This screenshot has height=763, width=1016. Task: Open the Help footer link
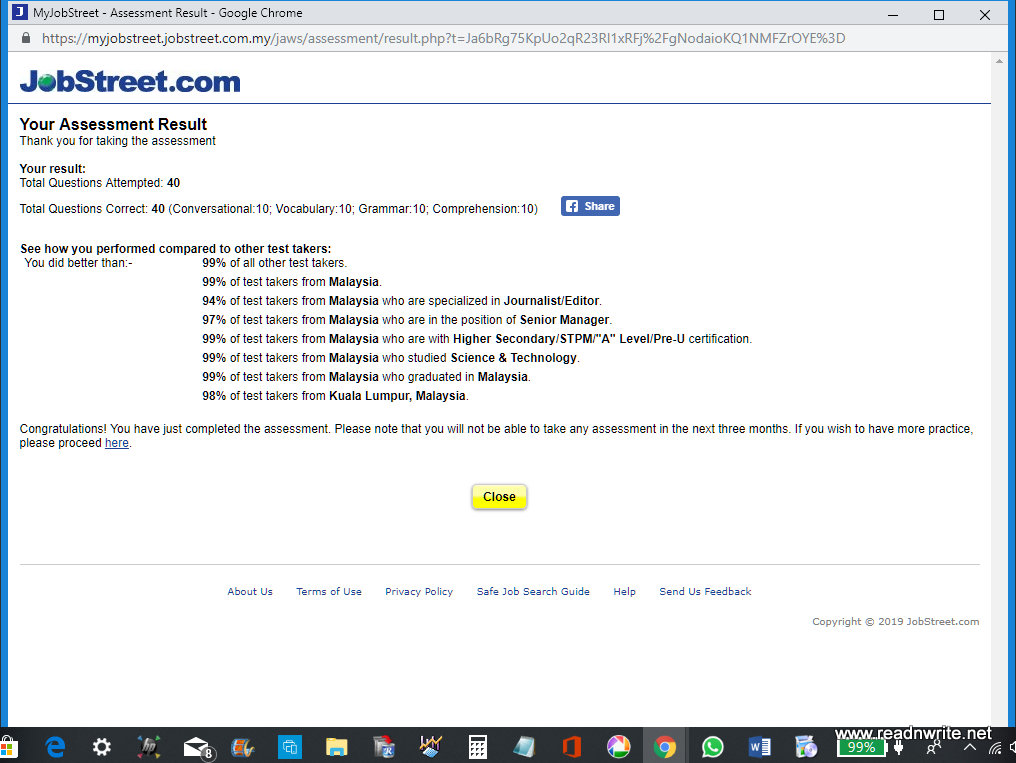(x=624, y=591)
